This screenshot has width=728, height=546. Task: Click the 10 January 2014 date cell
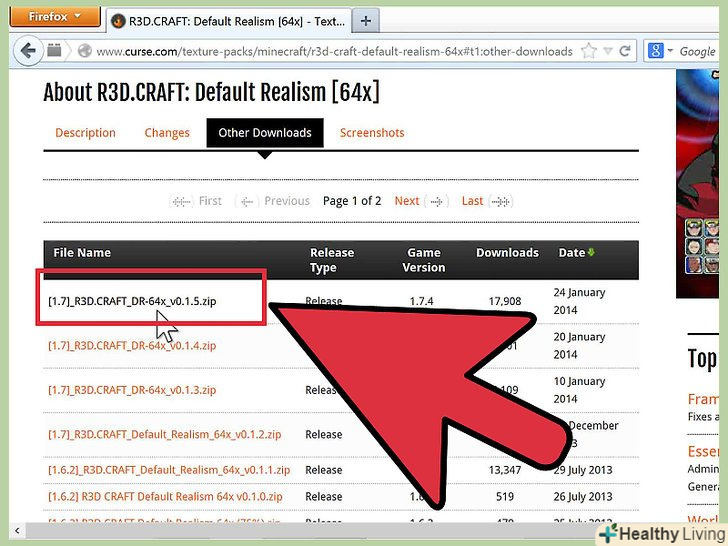tap(579, 390)
